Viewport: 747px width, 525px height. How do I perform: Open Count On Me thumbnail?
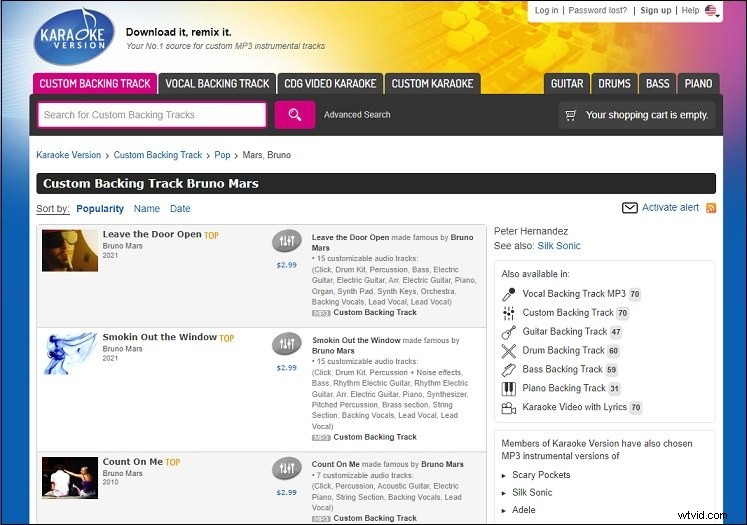(70, 478)
